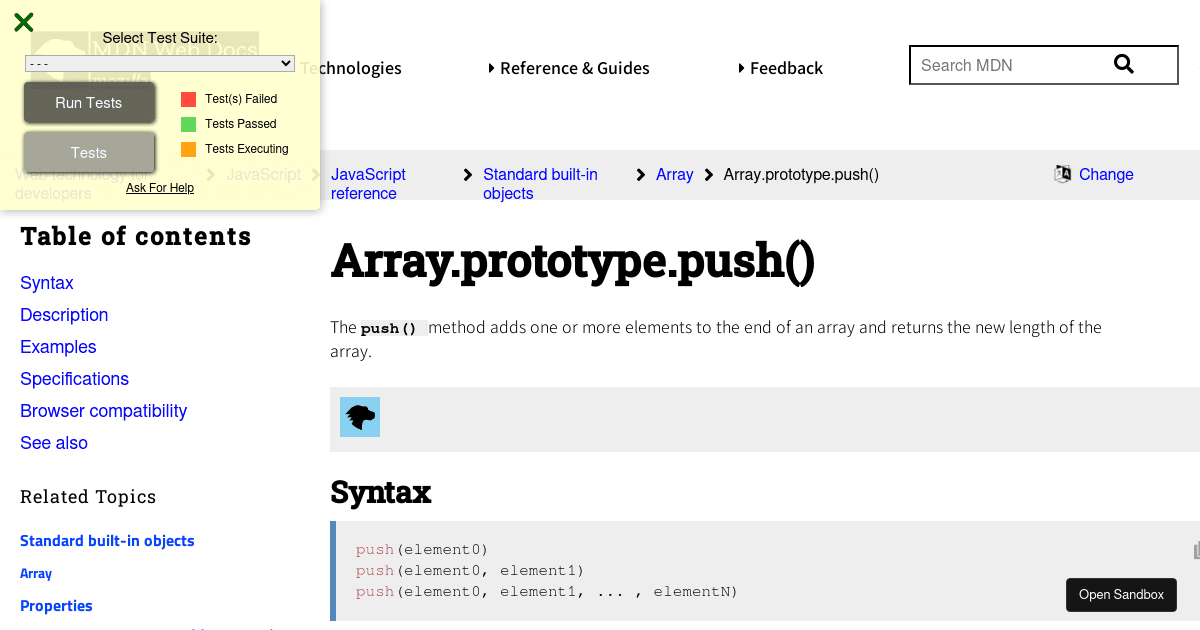Click the search magnifying glass icon
The height and width of the screenshot is (630, 1200).
click(1124, 63)
